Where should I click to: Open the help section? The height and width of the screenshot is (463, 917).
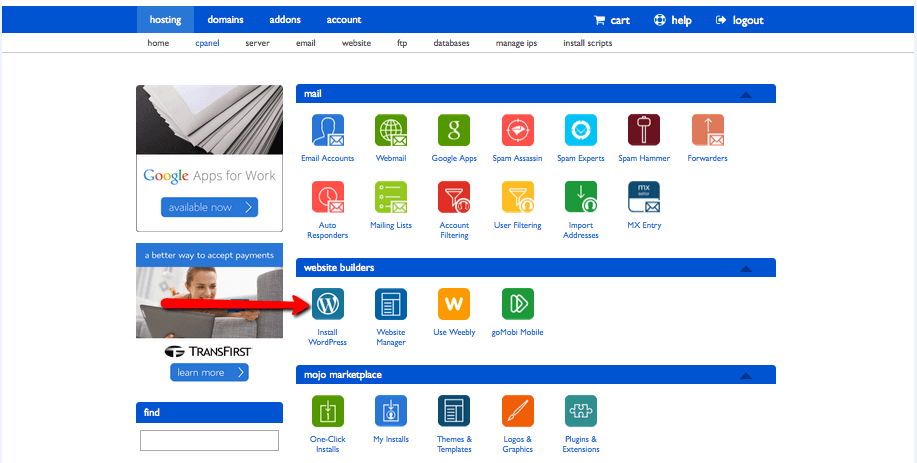click(x=673, y=20)
